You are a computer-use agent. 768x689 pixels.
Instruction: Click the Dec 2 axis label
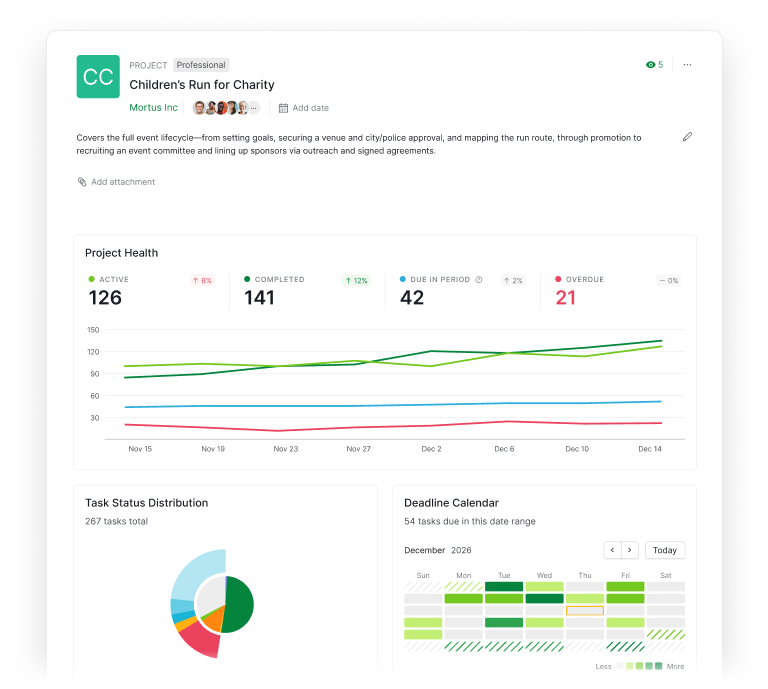tap(431, 449)
